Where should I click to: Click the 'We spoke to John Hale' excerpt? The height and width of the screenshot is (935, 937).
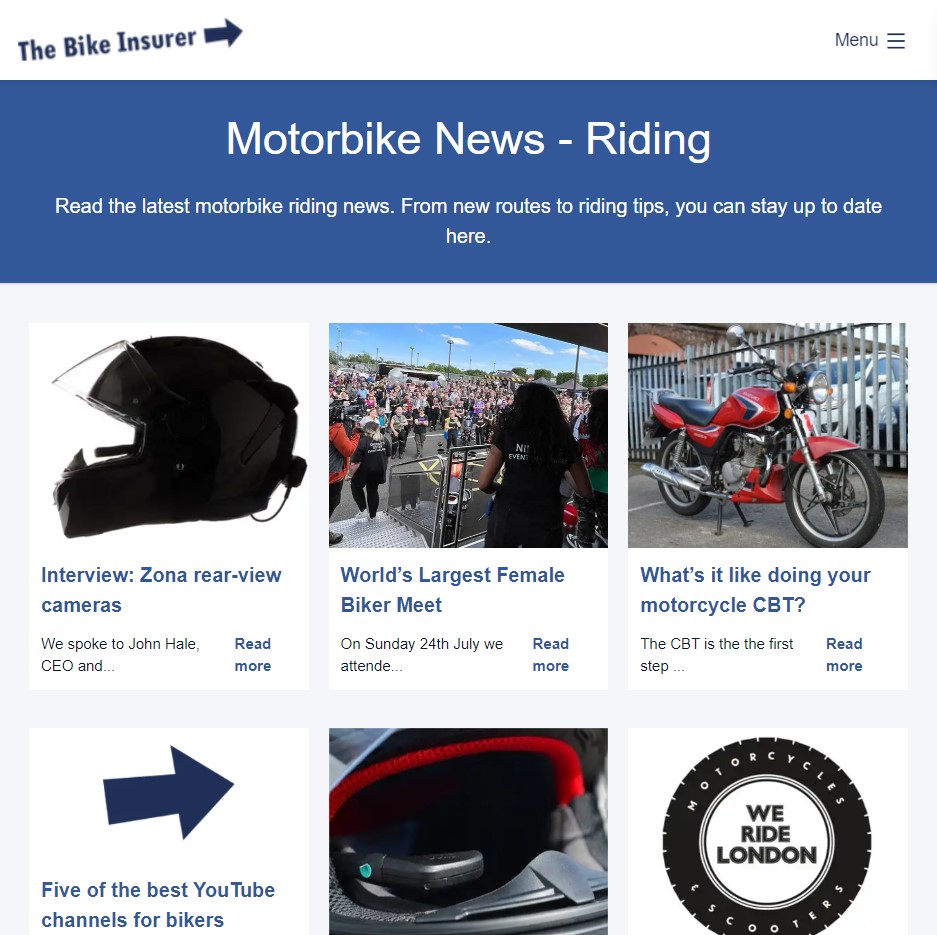120,655
